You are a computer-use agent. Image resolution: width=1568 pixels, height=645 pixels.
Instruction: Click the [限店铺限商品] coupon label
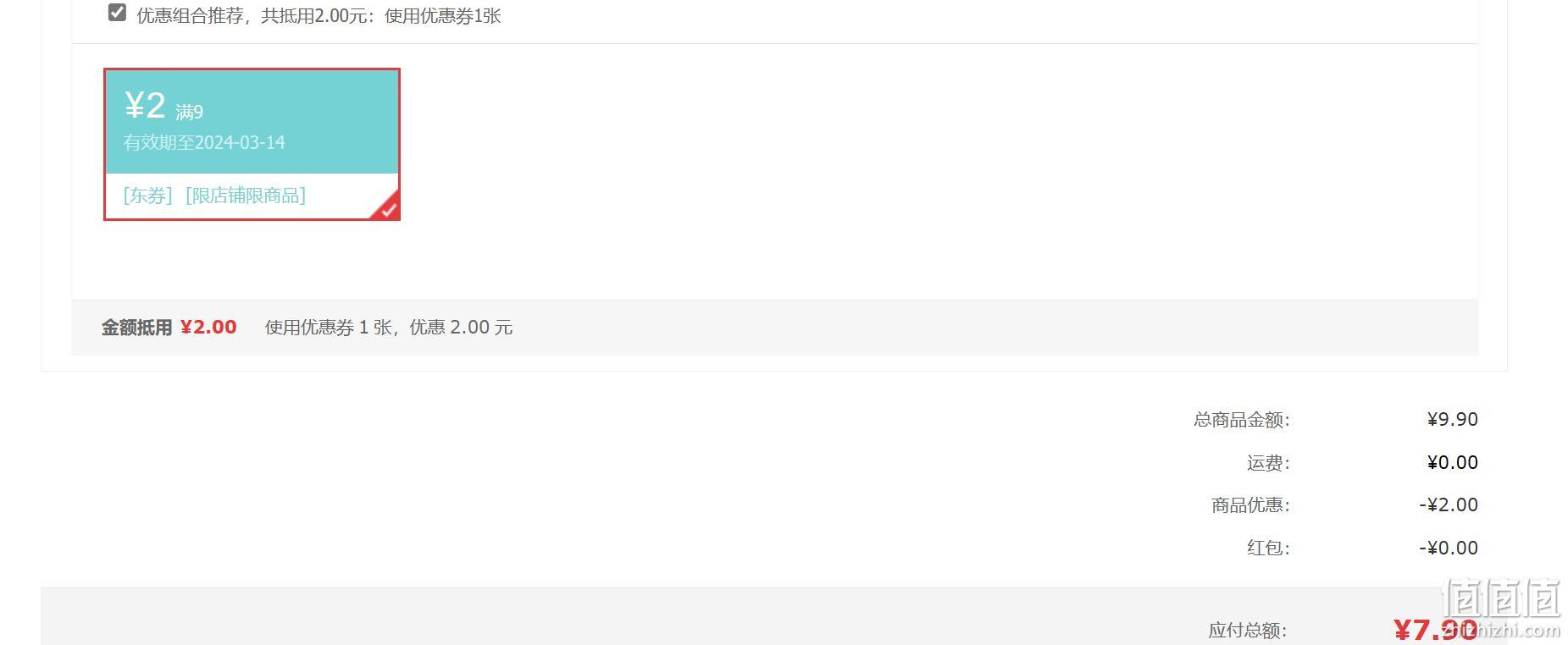pyautogui.click(x=246, y=196)
